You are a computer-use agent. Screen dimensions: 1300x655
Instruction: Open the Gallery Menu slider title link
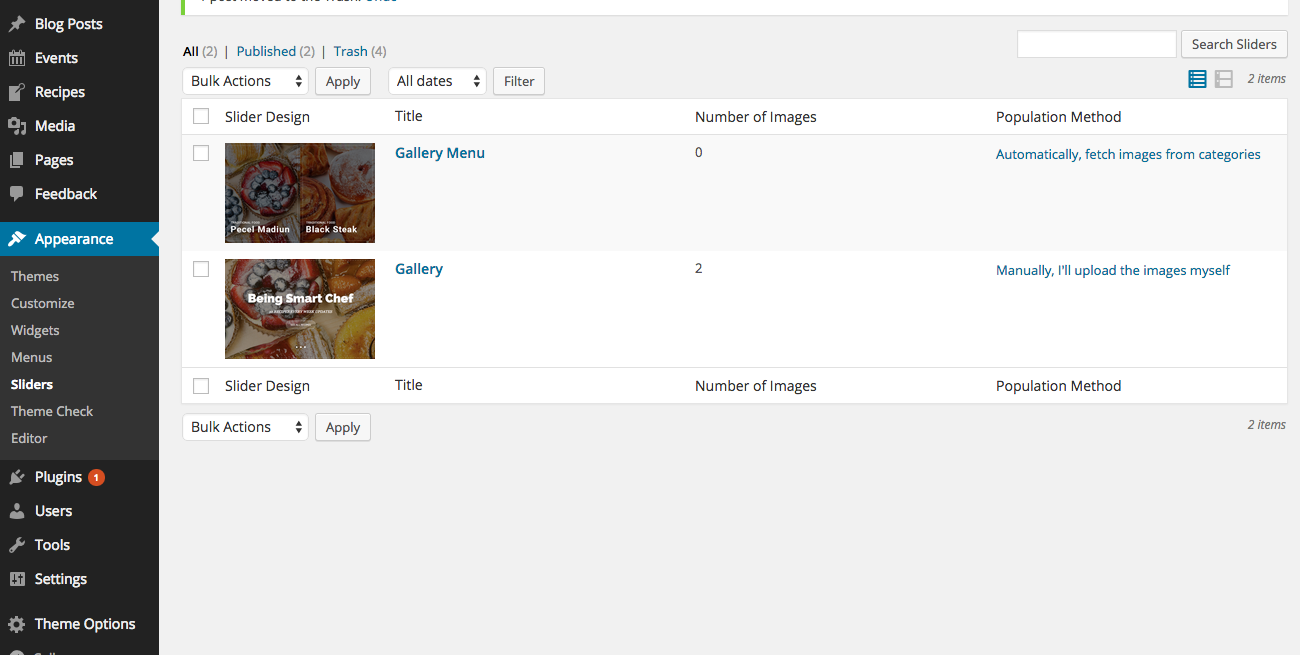pyautogui.click(x=440, y=153)
